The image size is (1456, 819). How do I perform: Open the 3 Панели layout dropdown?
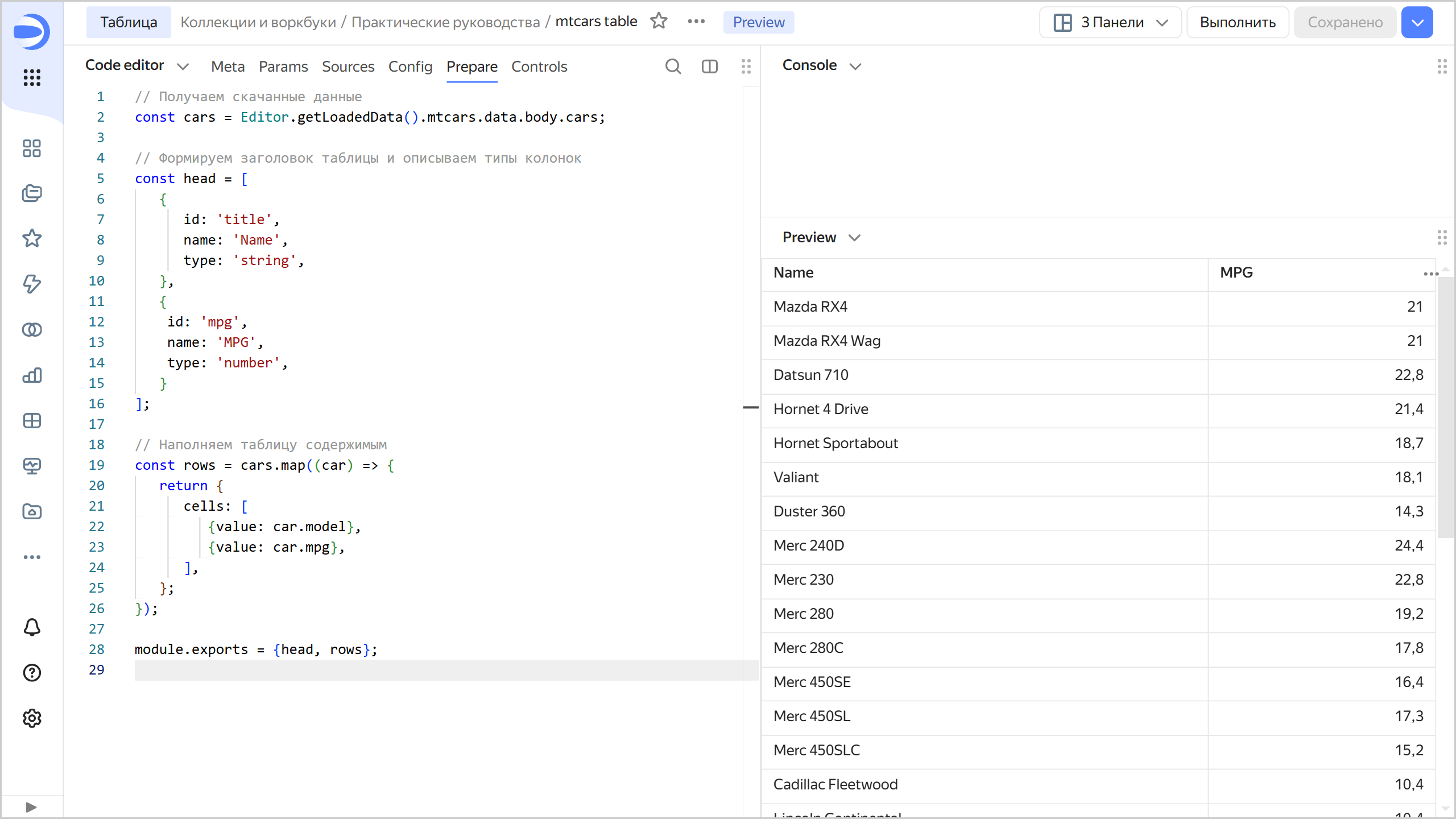coord(1110,22)
